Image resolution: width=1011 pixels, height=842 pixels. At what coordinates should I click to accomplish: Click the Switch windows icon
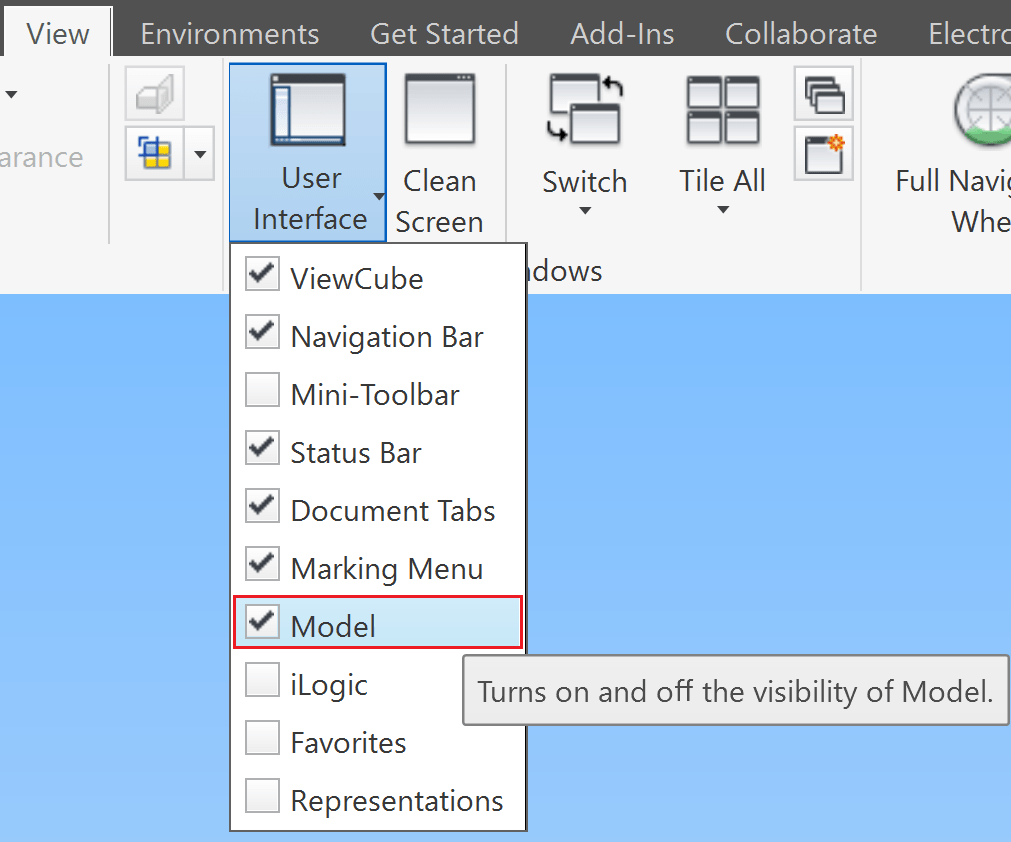585,108
